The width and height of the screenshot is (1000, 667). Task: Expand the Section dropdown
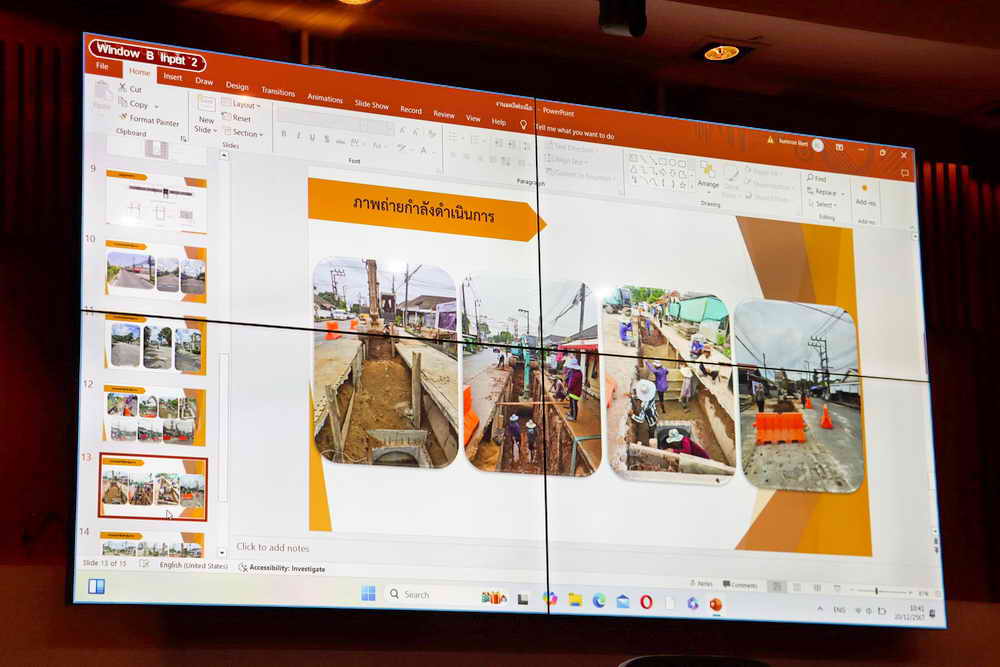tap(244, 133)
